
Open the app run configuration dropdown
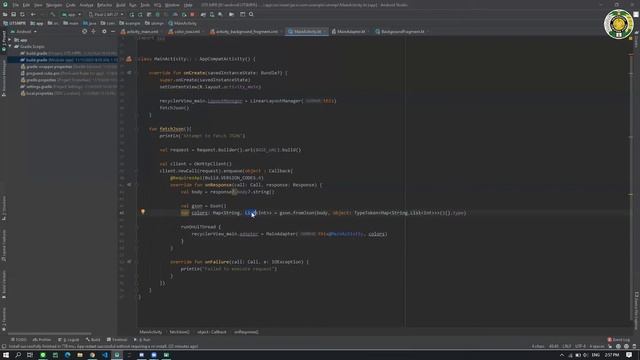72,14
